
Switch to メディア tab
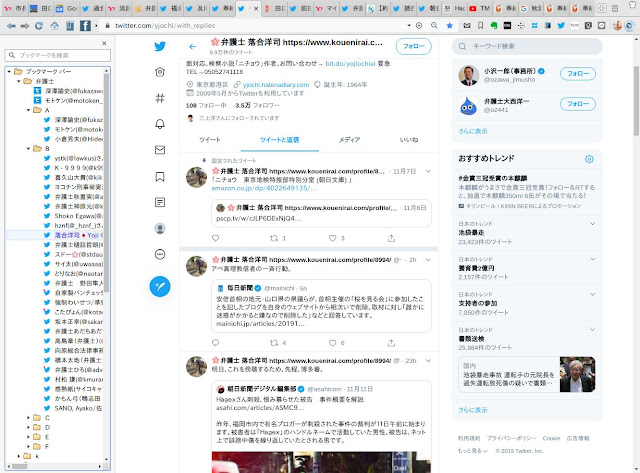[349, 140]
